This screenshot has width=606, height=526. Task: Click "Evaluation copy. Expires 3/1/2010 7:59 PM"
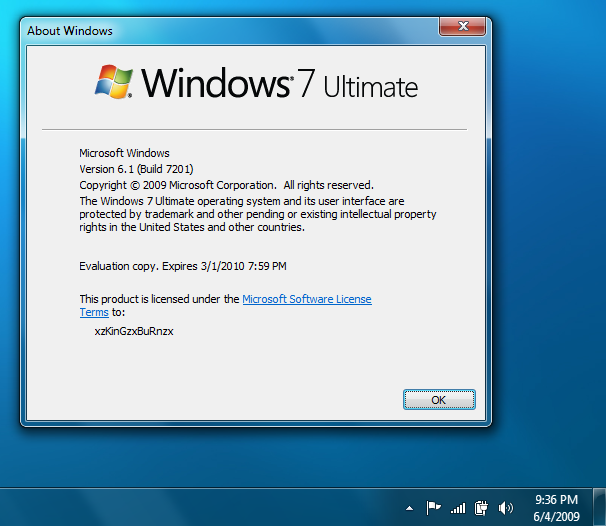coord(183,266)
